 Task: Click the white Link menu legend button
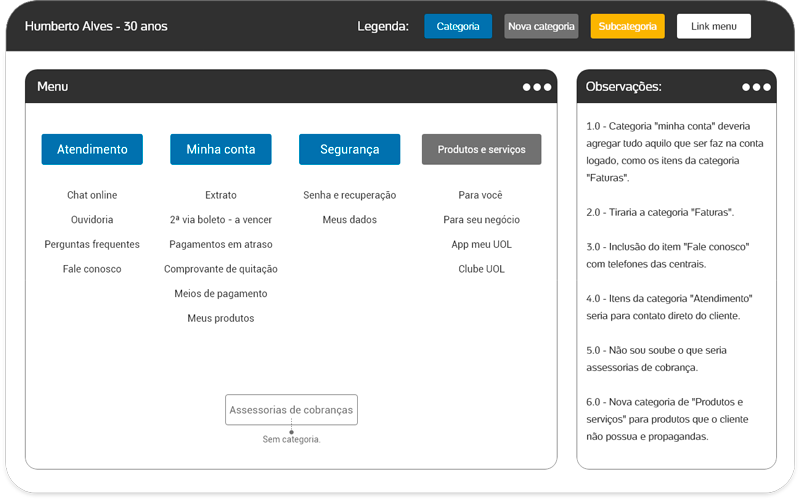(713, 26)
